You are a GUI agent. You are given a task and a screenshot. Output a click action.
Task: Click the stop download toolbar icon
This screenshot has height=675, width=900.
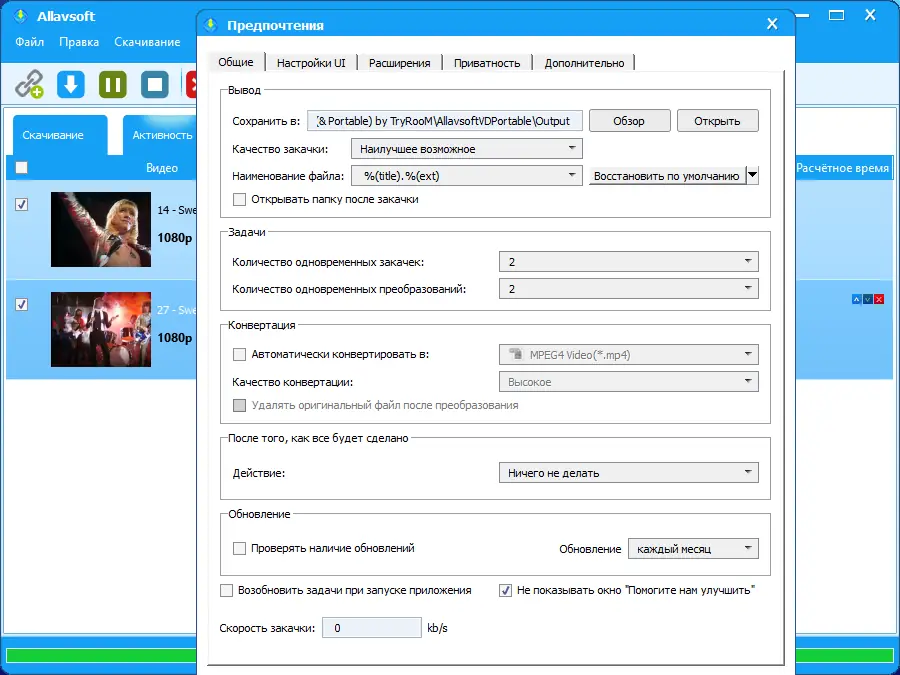point(153,85)
